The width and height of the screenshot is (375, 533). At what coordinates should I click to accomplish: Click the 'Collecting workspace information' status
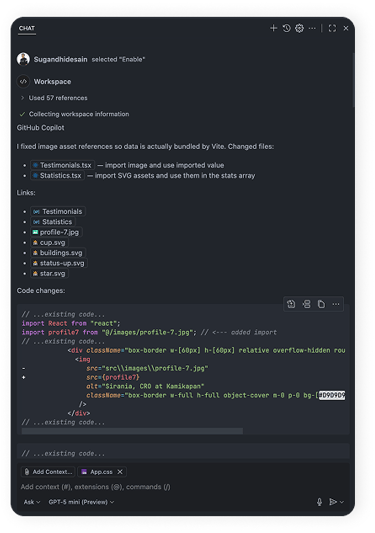[79, 114]
